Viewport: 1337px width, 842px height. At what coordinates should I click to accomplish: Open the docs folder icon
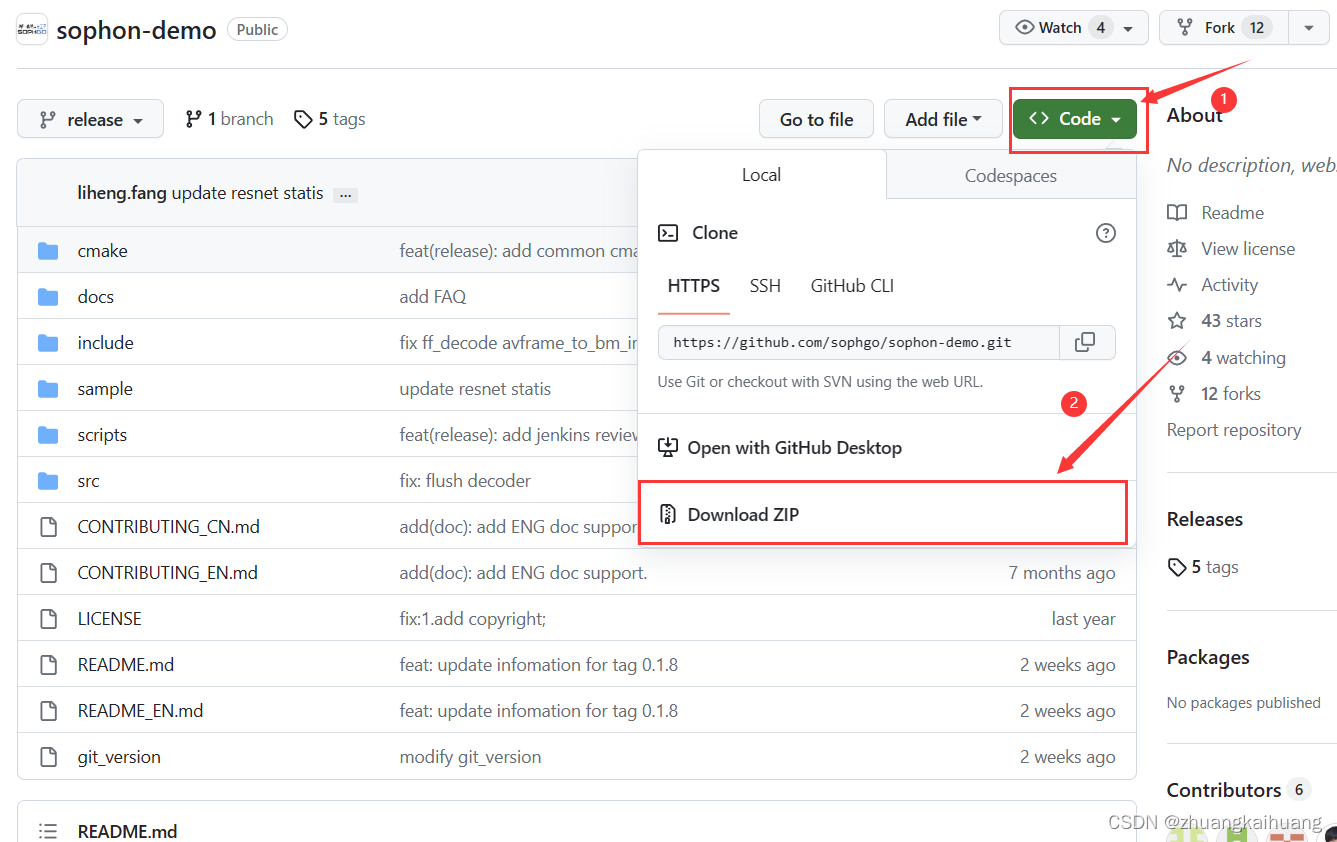coord(48,297)
